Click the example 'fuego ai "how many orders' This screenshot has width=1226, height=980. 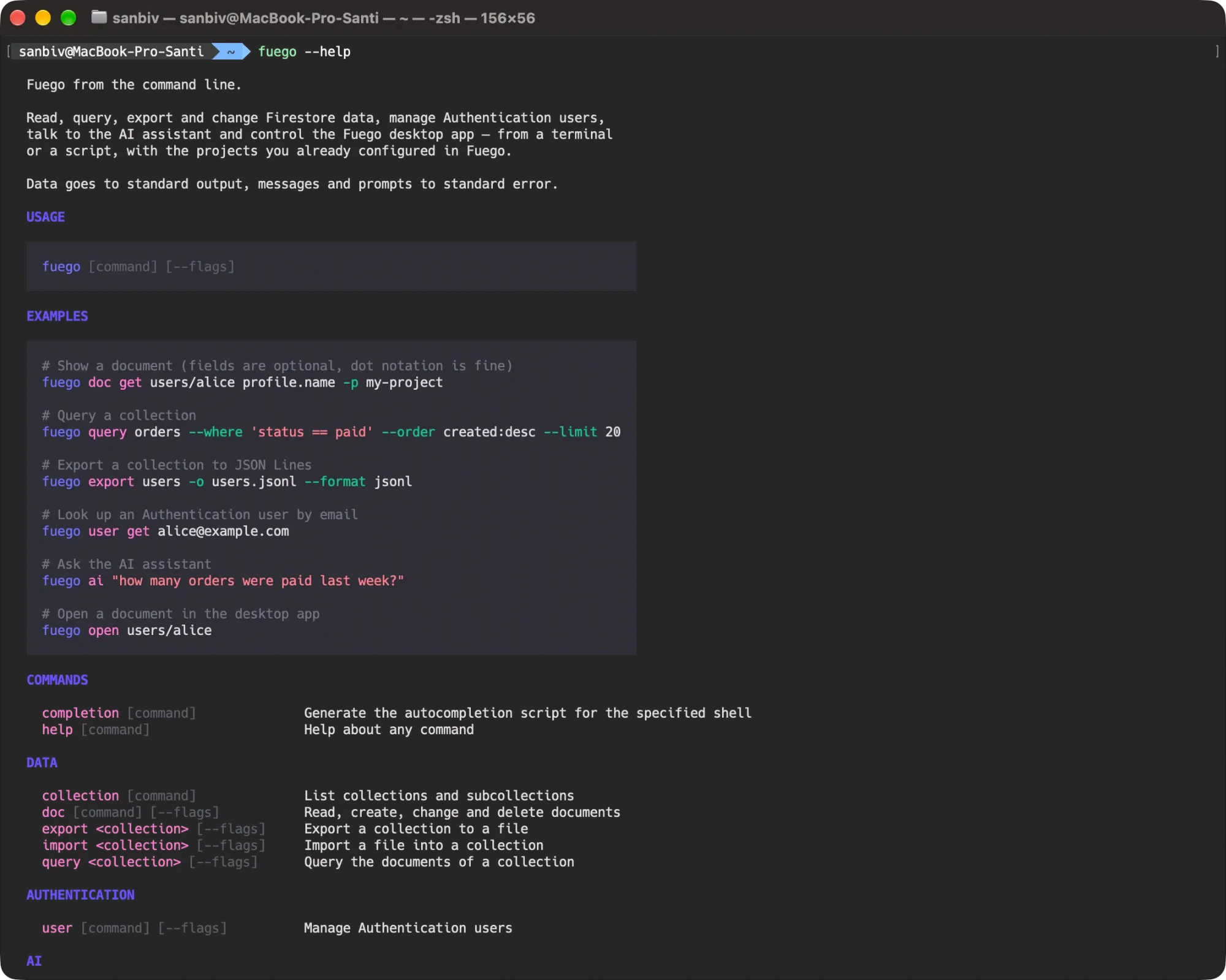(223, 581)
